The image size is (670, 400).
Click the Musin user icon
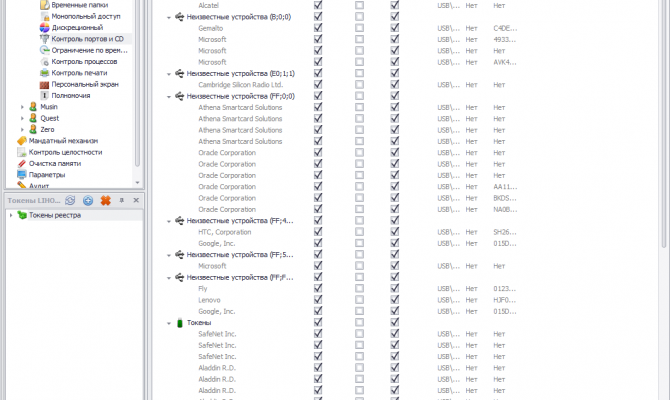coord(33,107)
